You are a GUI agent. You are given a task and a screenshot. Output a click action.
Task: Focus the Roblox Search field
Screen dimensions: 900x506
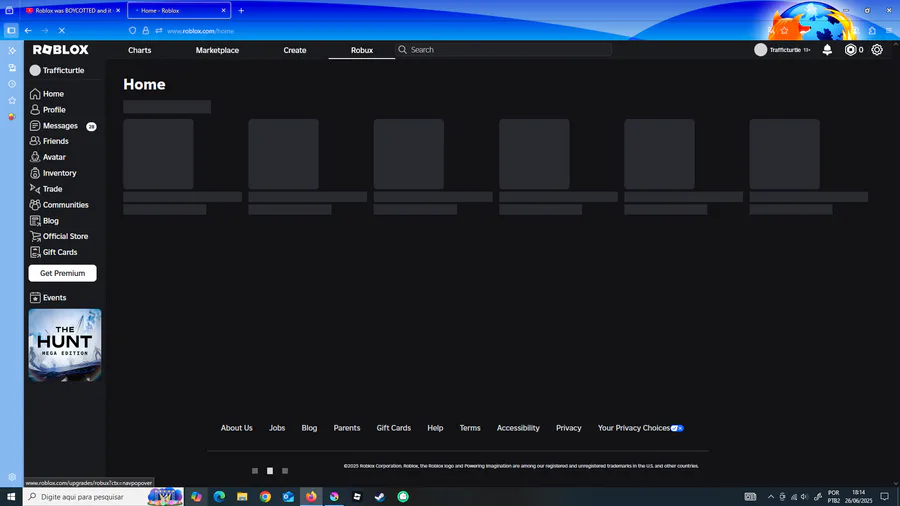(504, 50)
